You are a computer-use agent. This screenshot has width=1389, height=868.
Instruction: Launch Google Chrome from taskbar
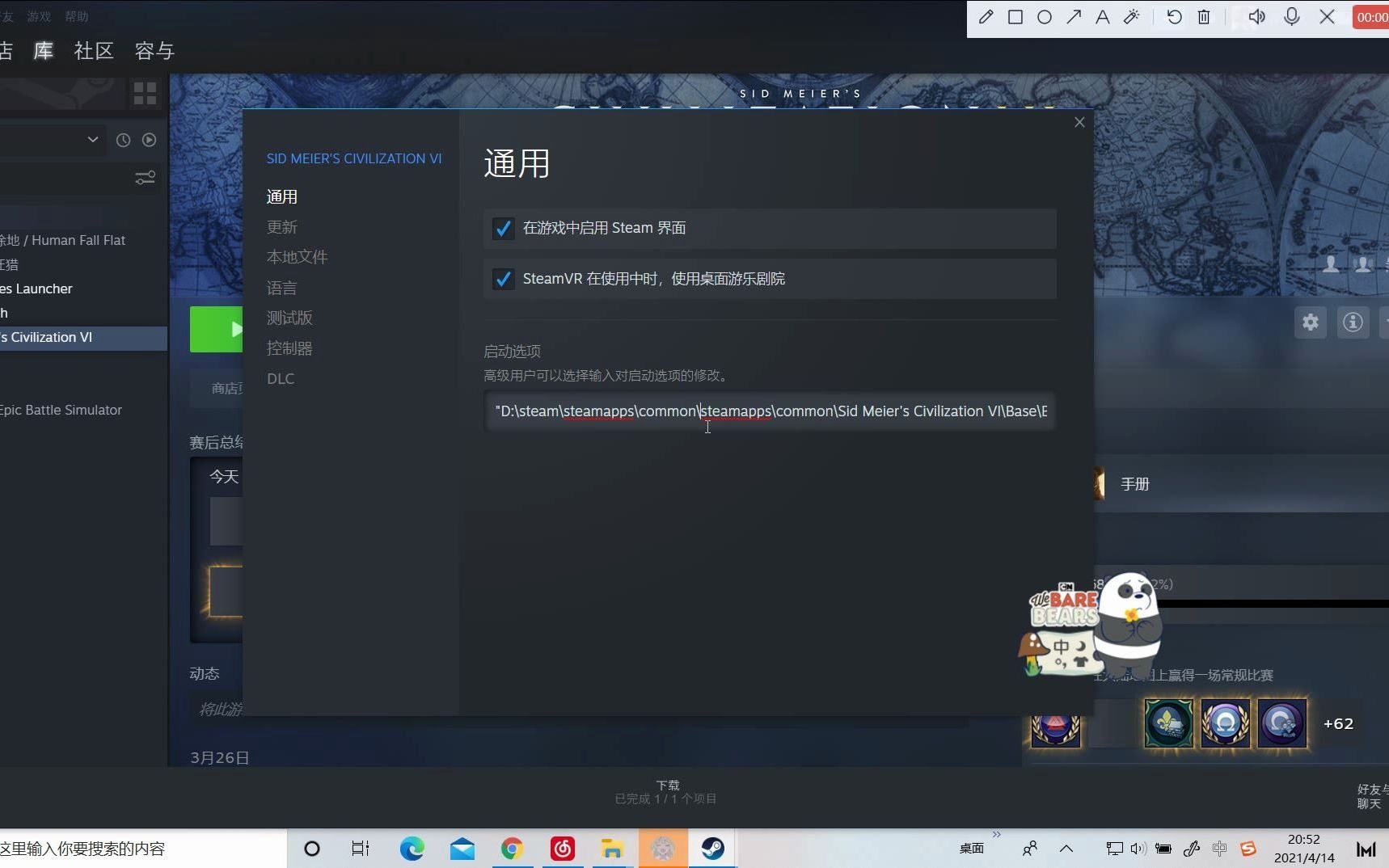512,849
